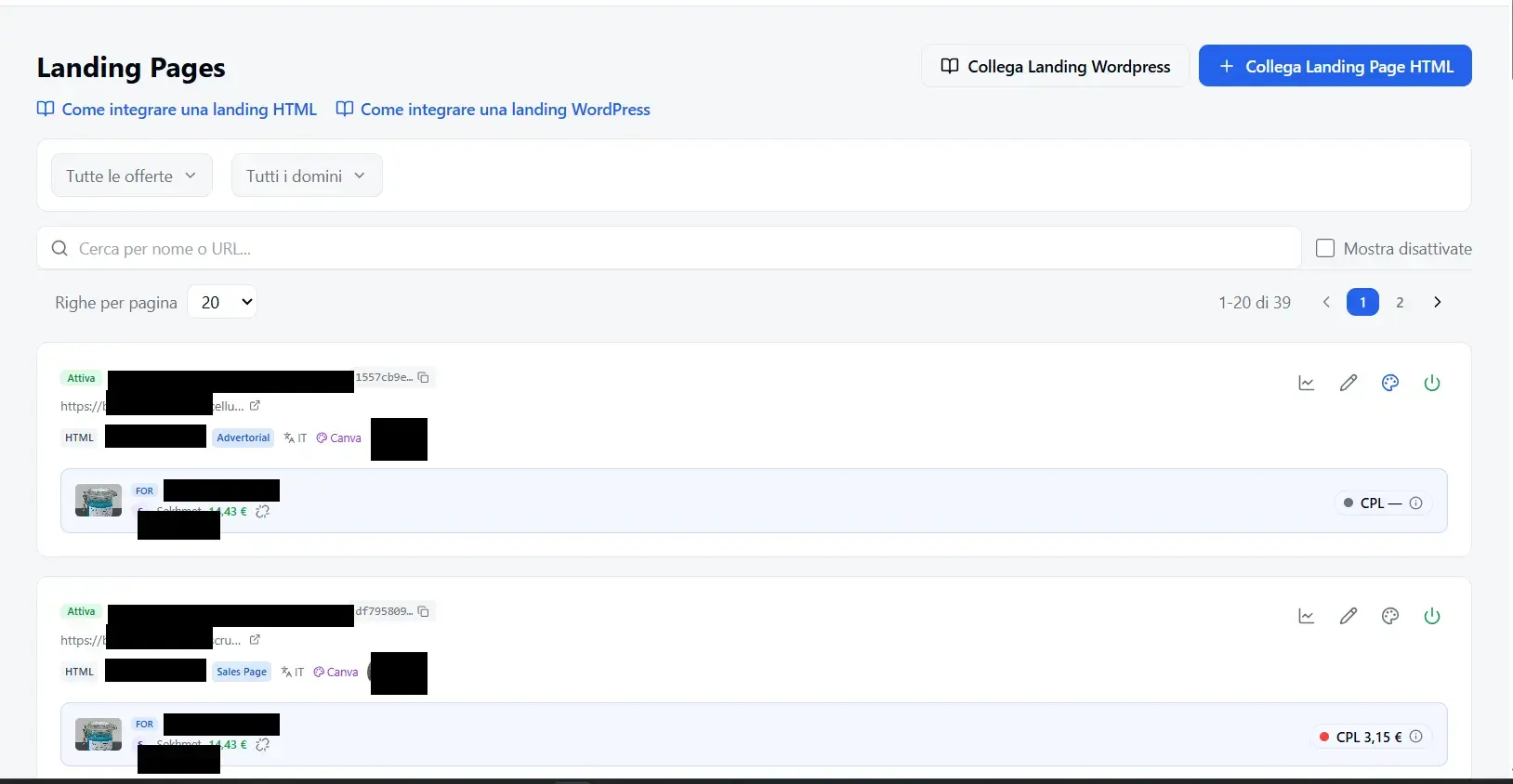The height and width of the screenshot is (784, 1513).
Task: Select page 2 in pagination
Action: click(1400, 302)
